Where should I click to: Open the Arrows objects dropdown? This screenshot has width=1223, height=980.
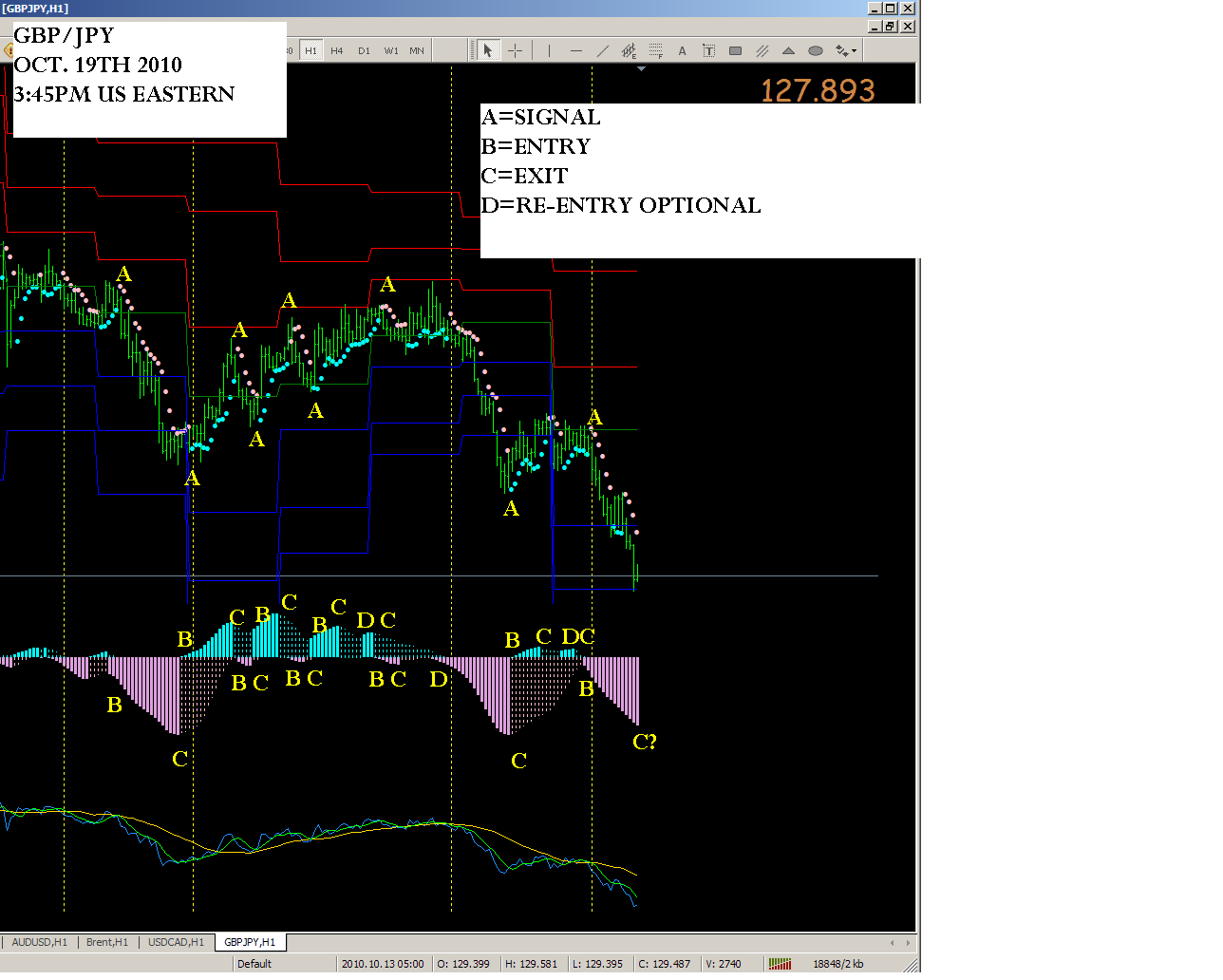(x=845, y=50)
